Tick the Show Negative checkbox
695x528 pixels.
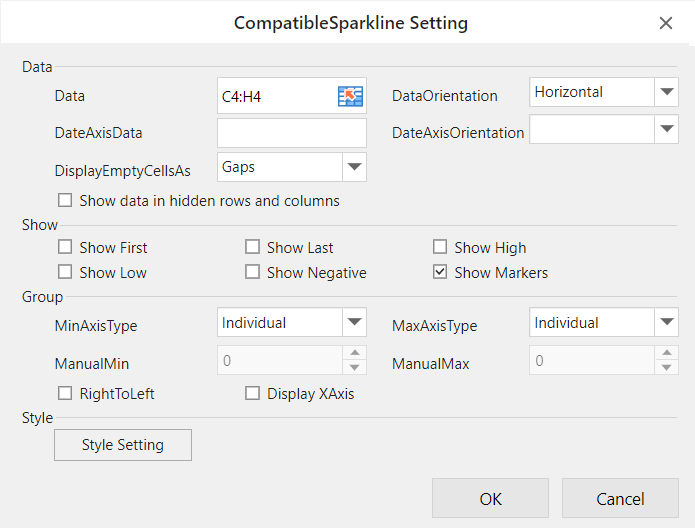pyautogui.click(x=253, y=273)
